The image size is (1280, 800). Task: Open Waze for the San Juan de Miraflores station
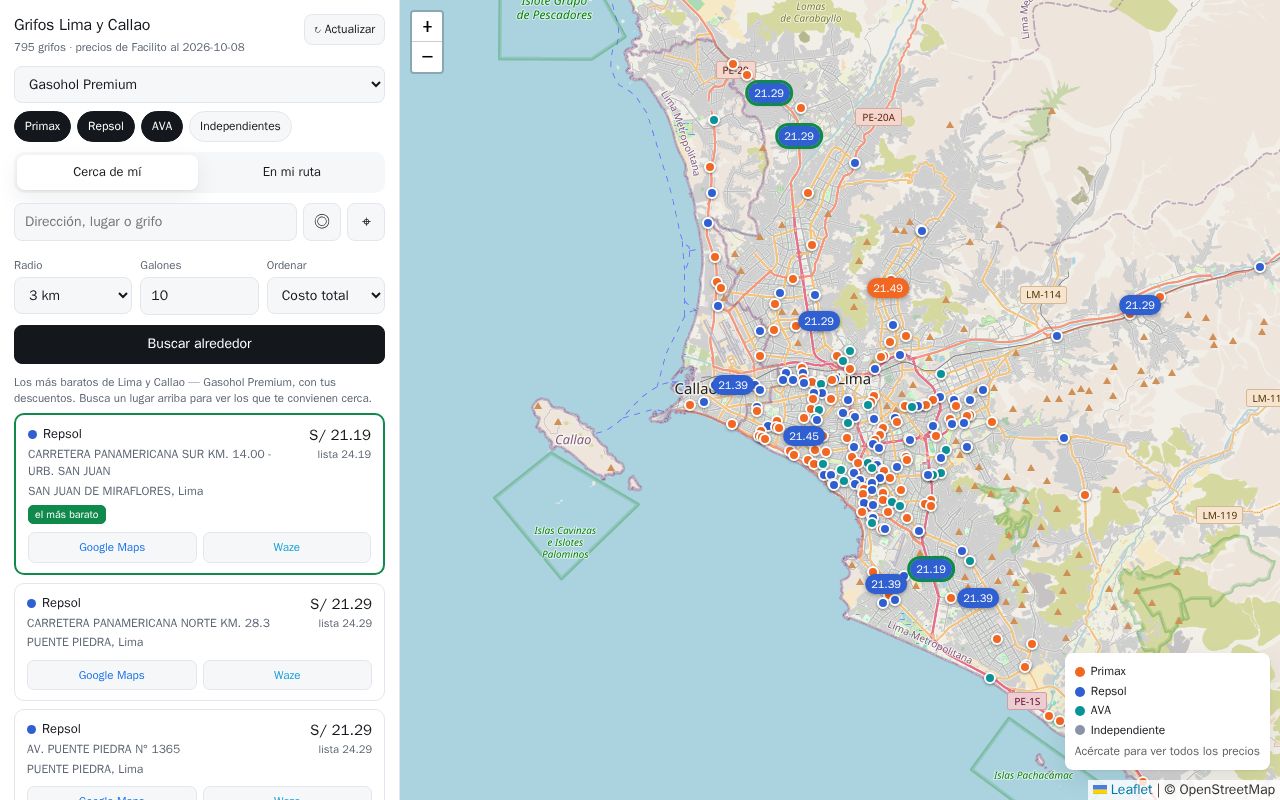point(287,547)
